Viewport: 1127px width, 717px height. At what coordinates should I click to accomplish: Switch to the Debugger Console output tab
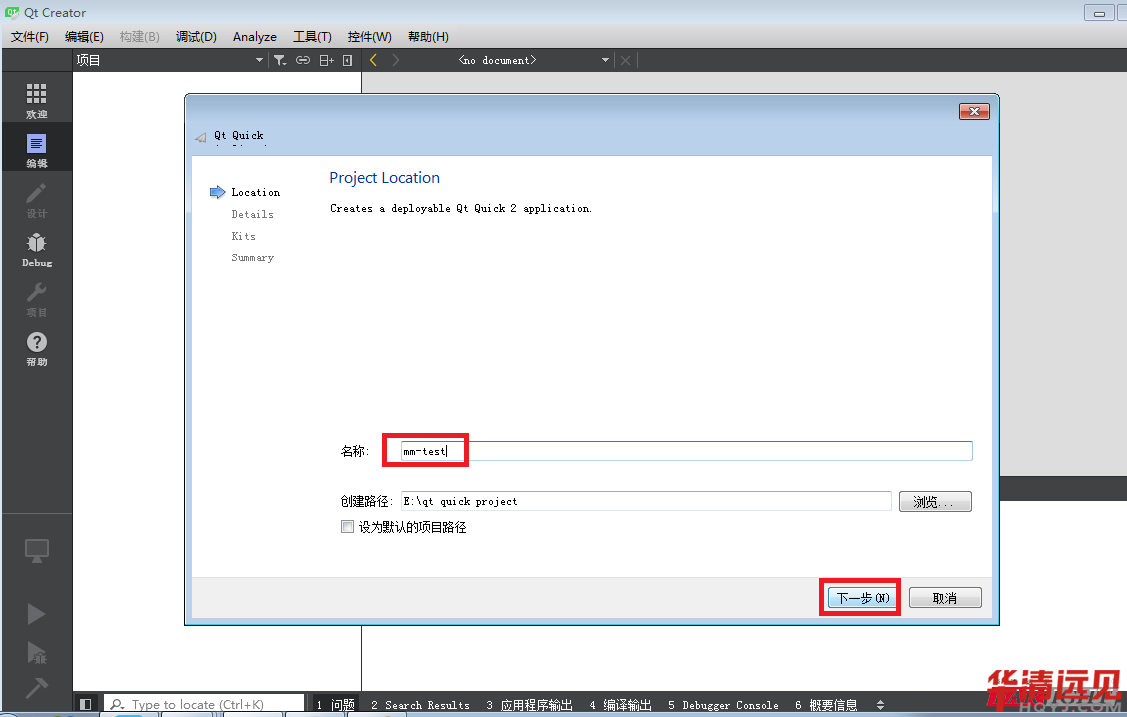(x=723, y=705)
